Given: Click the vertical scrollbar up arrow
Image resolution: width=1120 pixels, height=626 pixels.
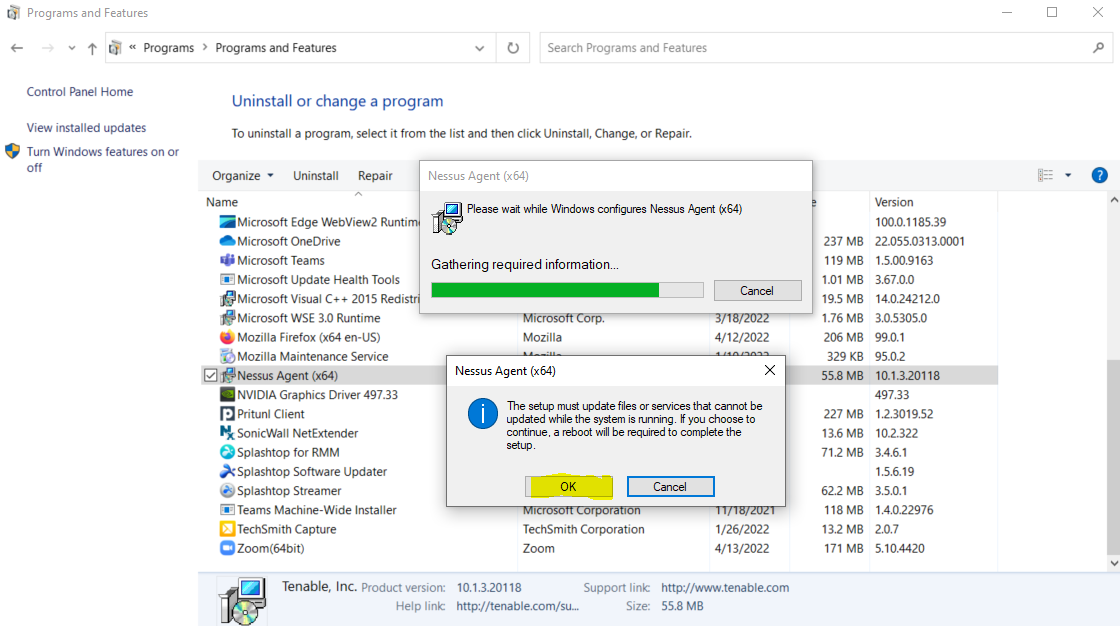Looking at the screenshot, I should [x=1114, y=202].
